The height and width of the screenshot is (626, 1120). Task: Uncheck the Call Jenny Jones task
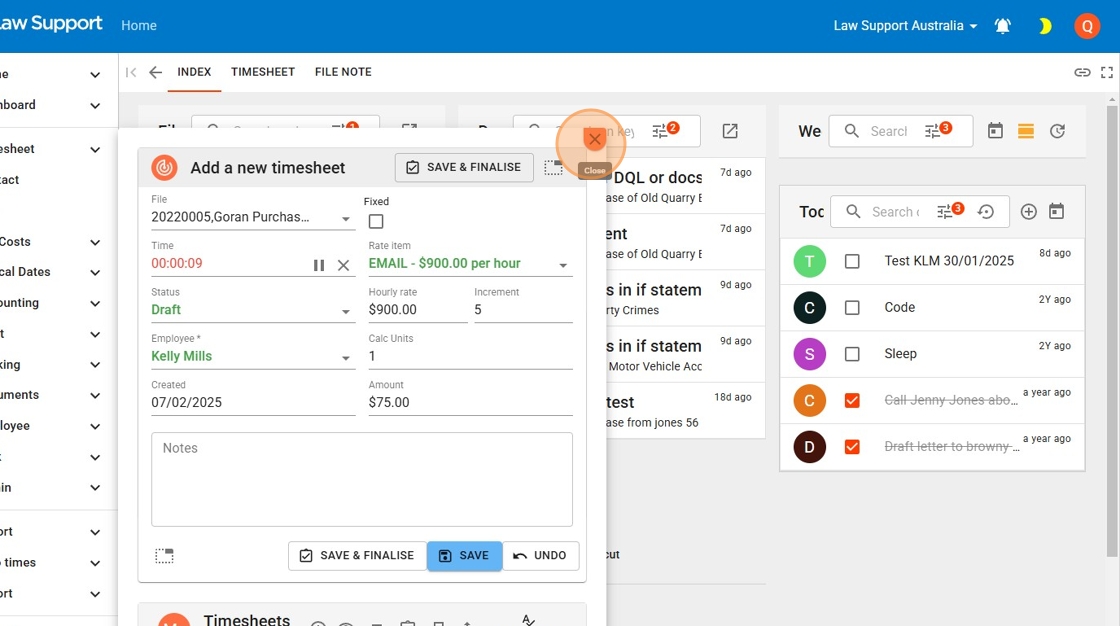tap(852, 401)
